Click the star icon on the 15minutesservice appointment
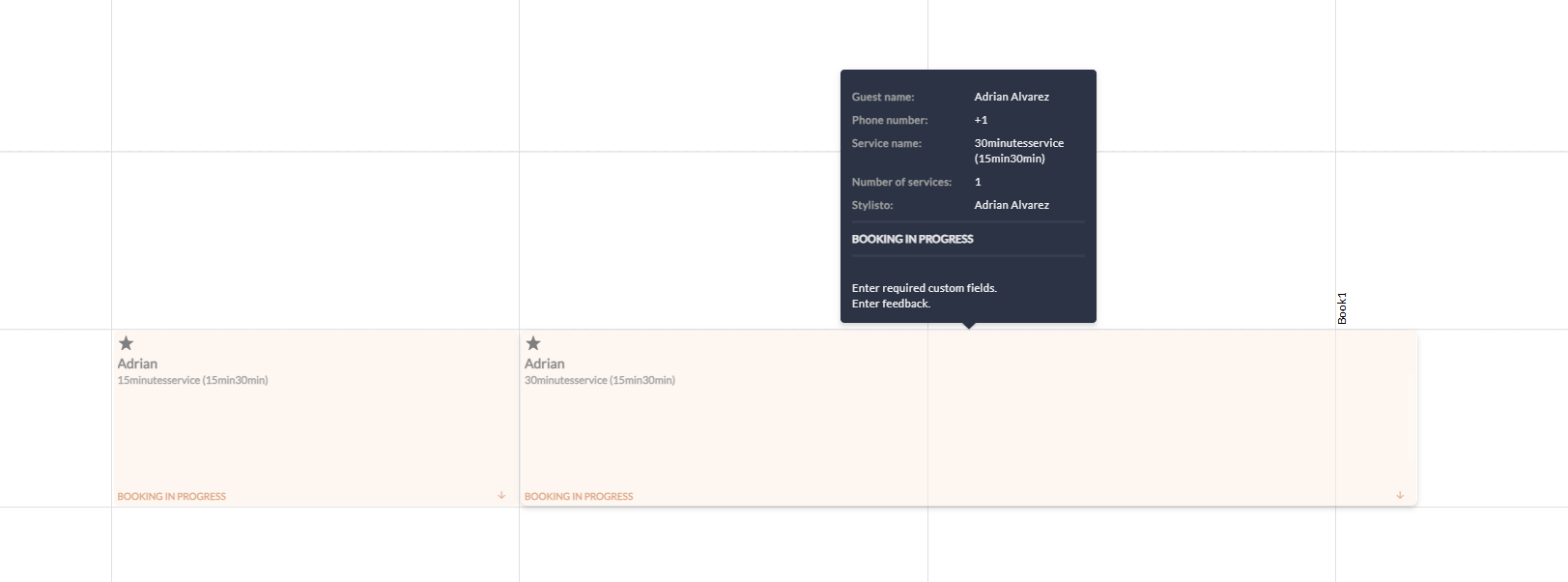Screen dimensions: 1568x582 126,343
